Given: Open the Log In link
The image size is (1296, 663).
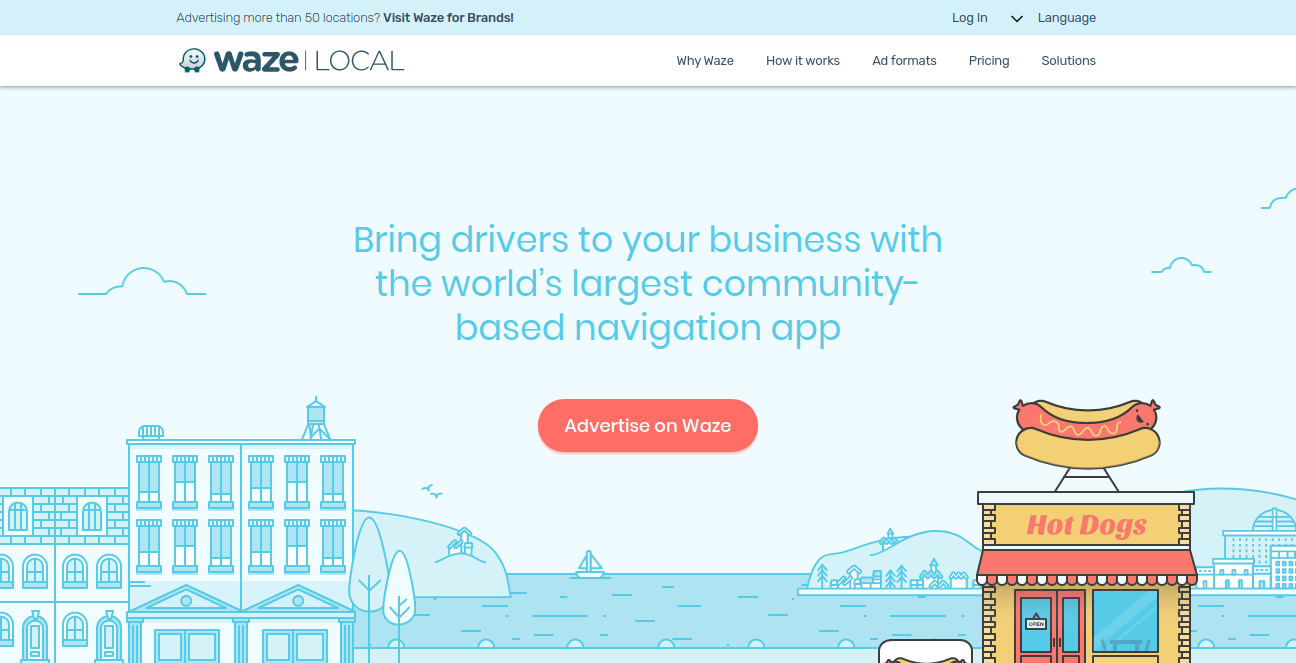Looking at the screenshot, I should tap(969, 18).
